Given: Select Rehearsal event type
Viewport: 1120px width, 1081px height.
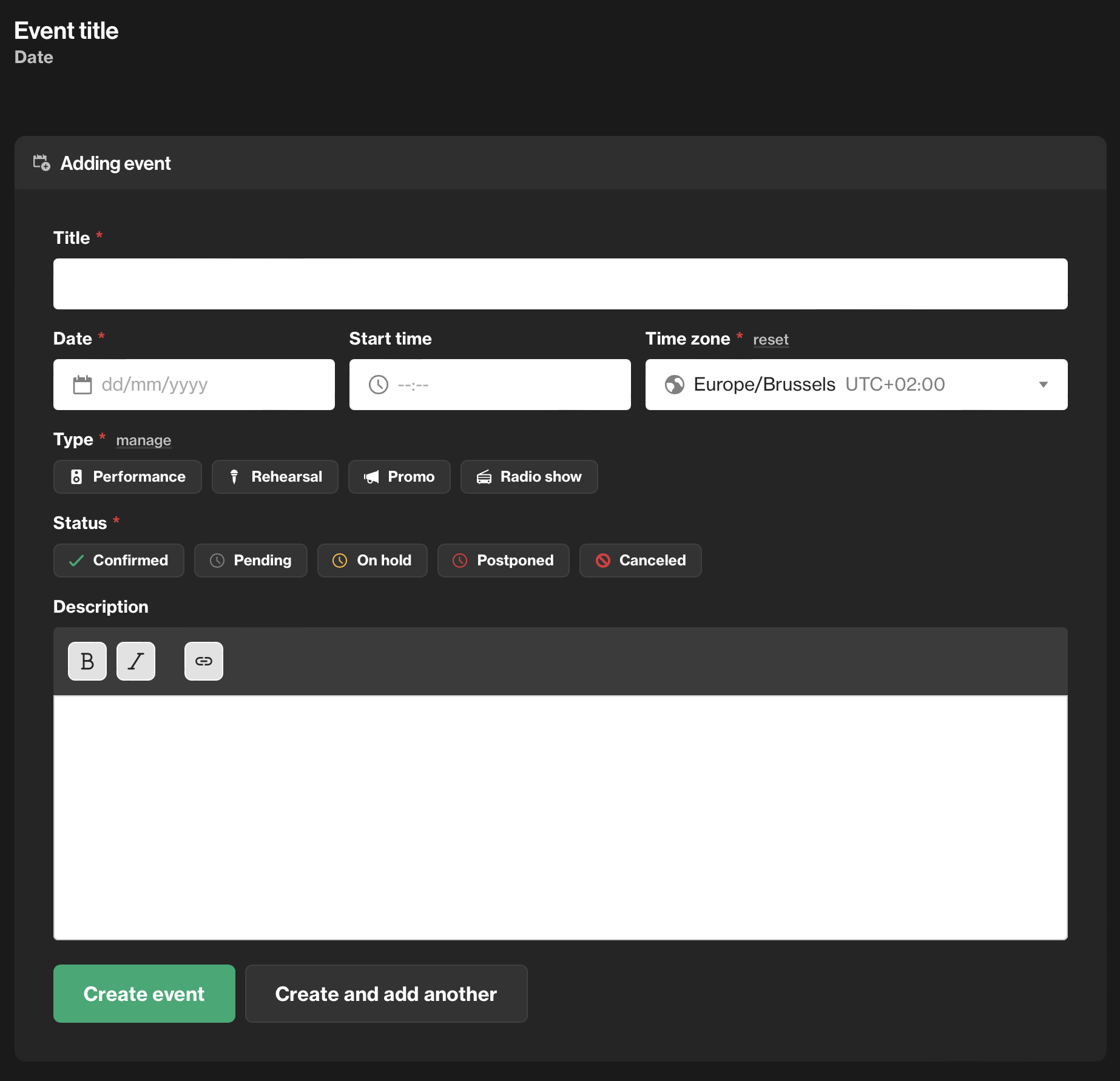Looking at the screenshot, I should pyautogui.click(x=275, y=477).
